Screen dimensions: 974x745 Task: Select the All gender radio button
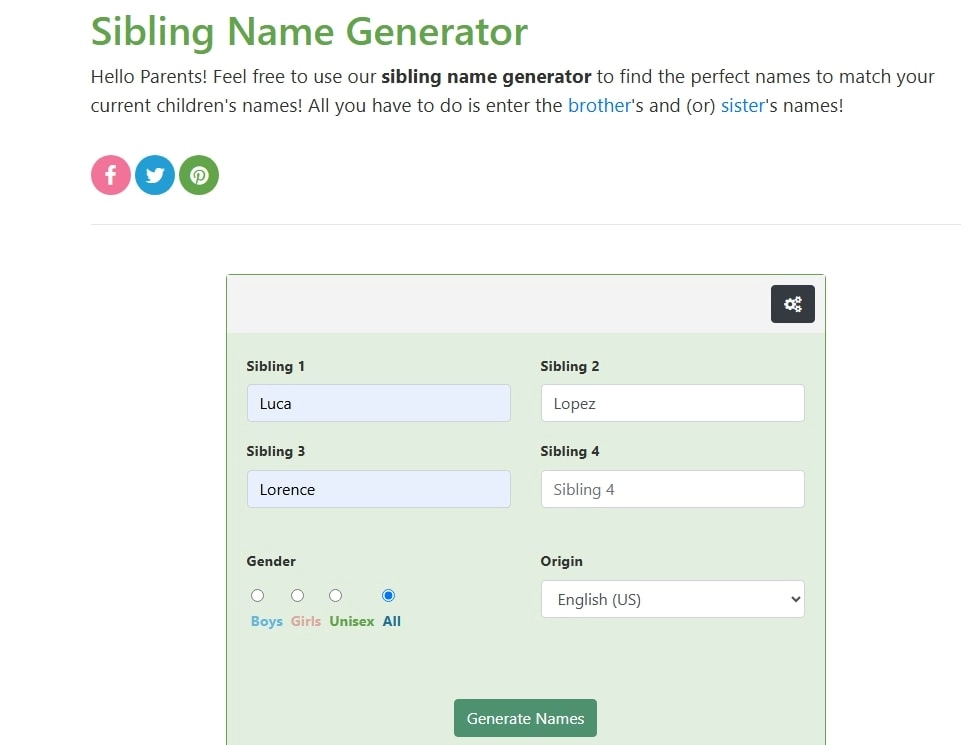click(x=389, y=596)
